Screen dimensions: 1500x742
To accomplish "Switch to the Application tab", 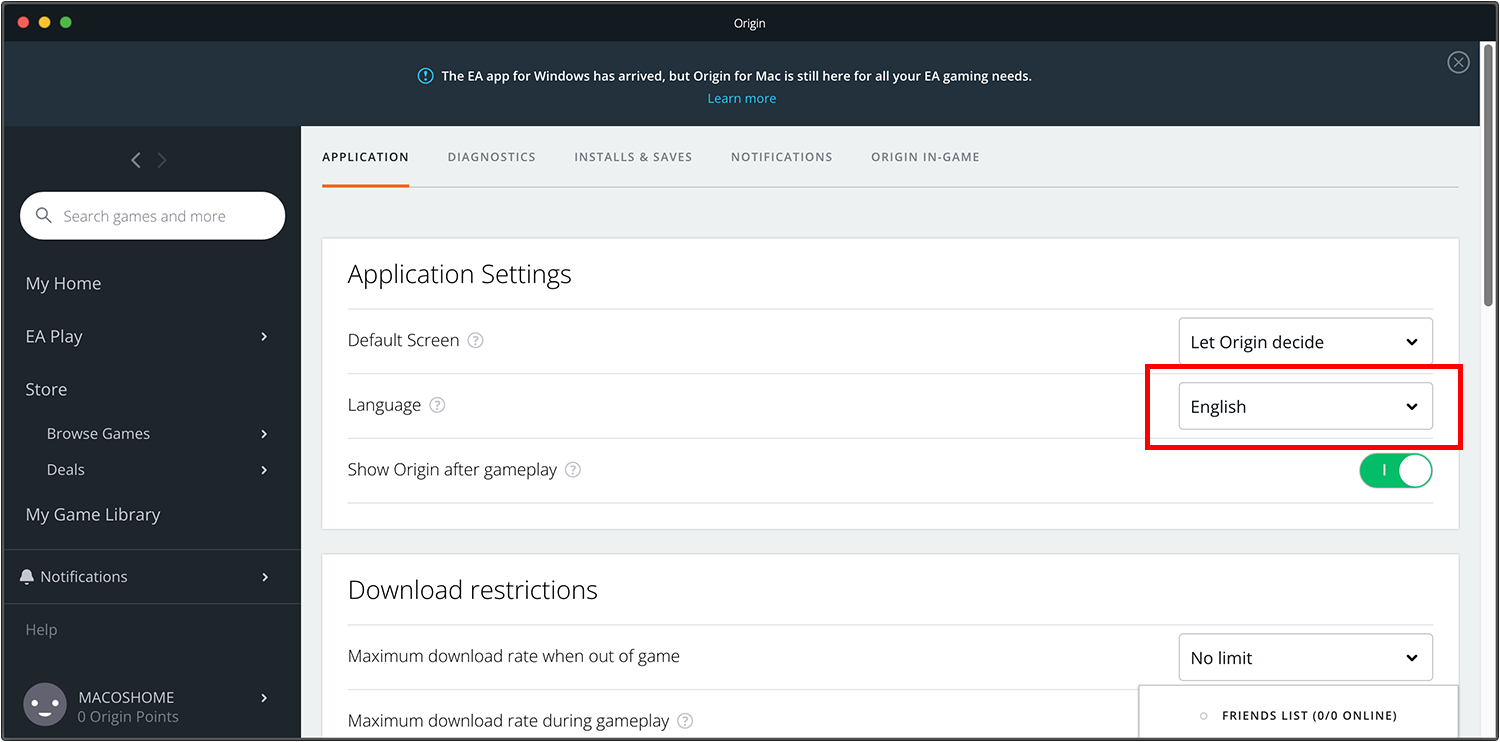I will 365,157.
